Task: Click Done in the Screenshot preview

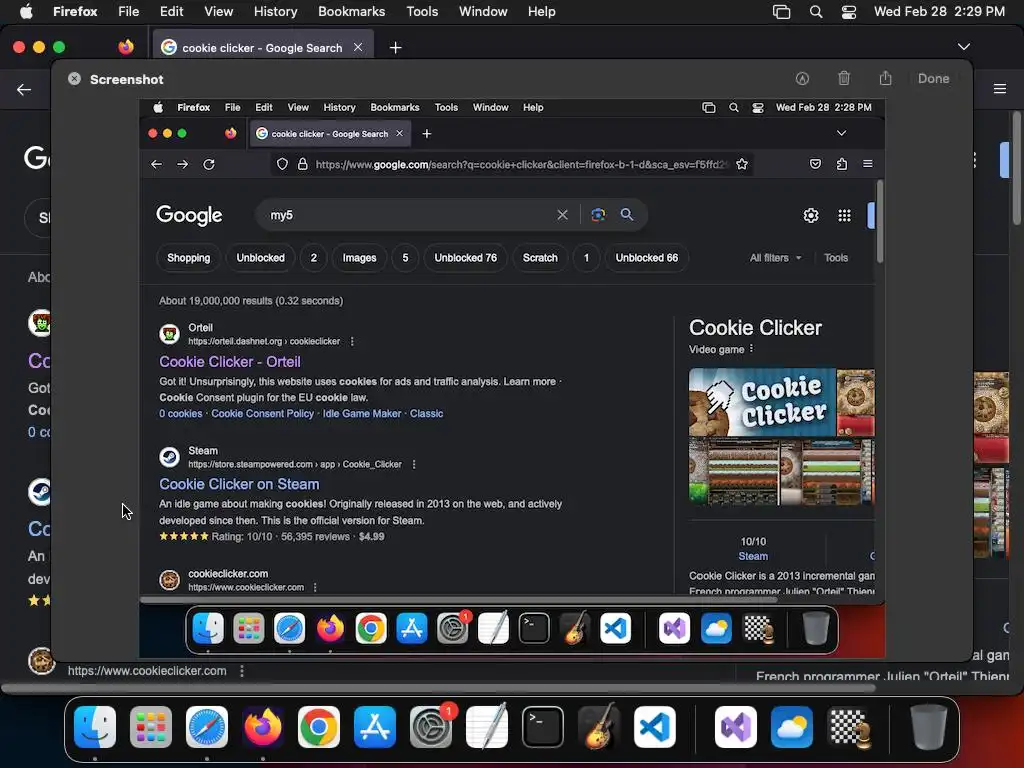Action: pos(933,78)
